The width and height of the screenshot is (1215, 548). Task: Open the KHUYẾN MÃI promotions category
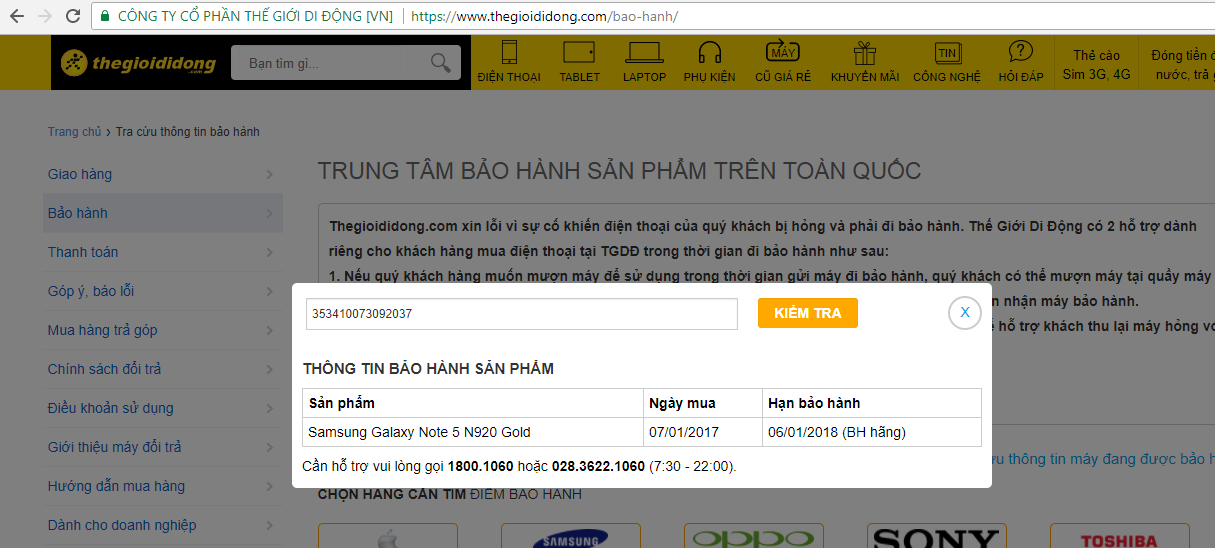(864, 63)
